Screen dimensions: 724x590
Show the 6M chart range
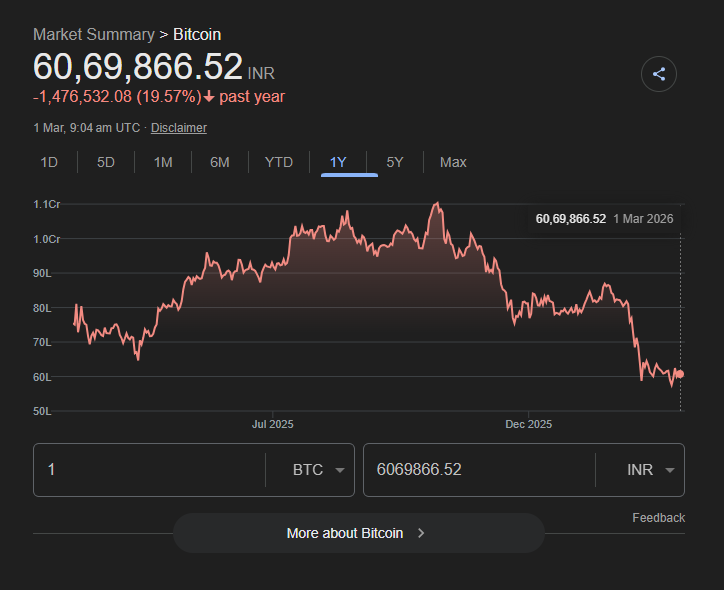pos(220,162)
